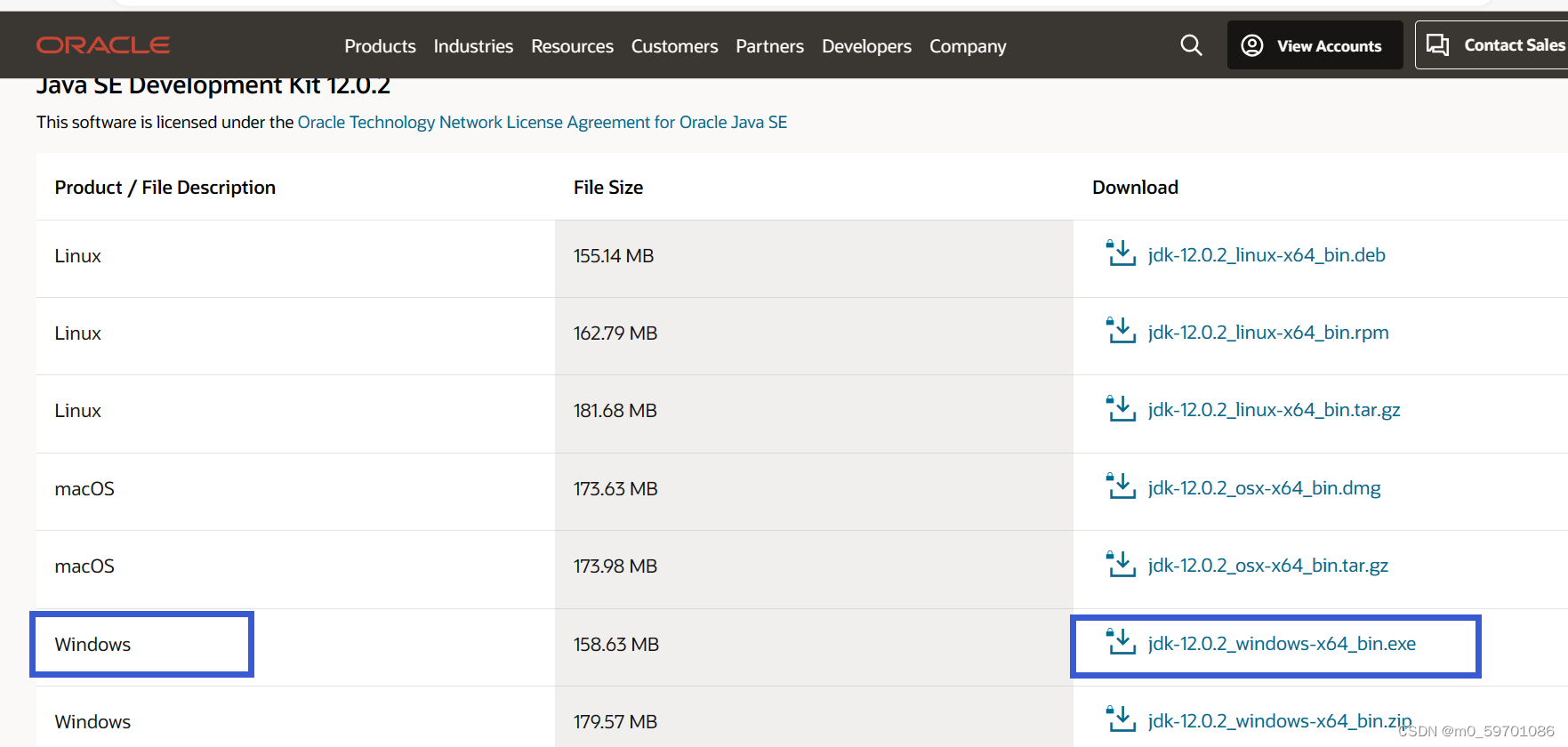Image resolution: width=1568 pixels, height=747 pixels.
Task: Open the Products menu
Action: [380, 46]
